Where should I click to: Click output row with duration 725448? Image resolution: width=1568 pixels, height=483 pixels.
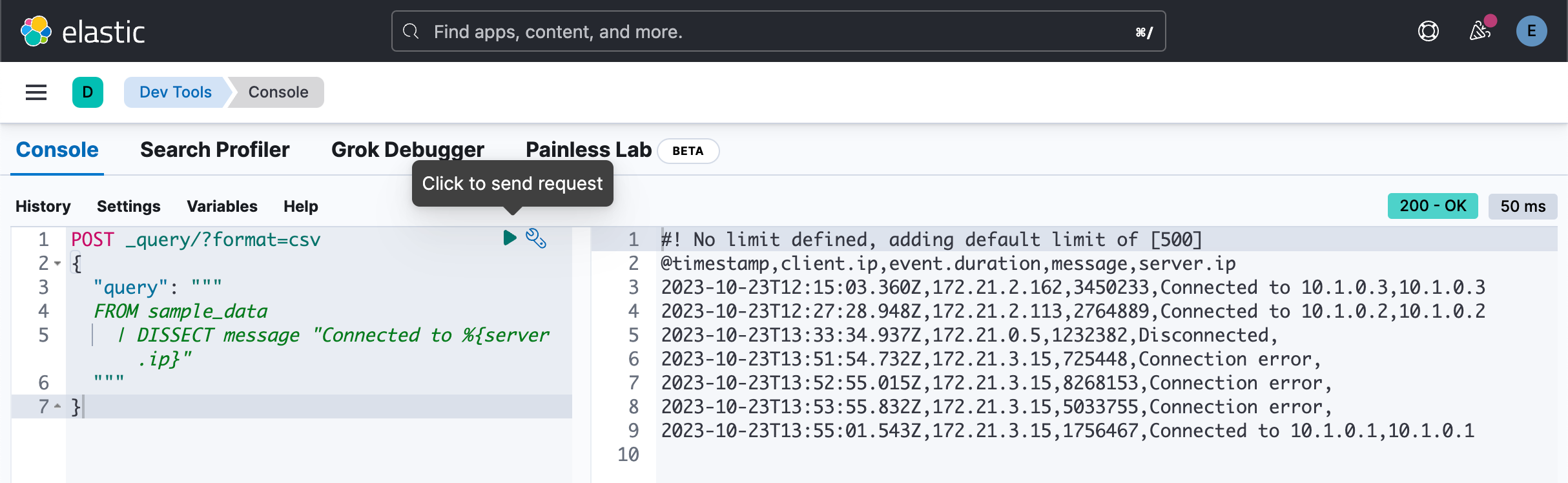[991, 359]
